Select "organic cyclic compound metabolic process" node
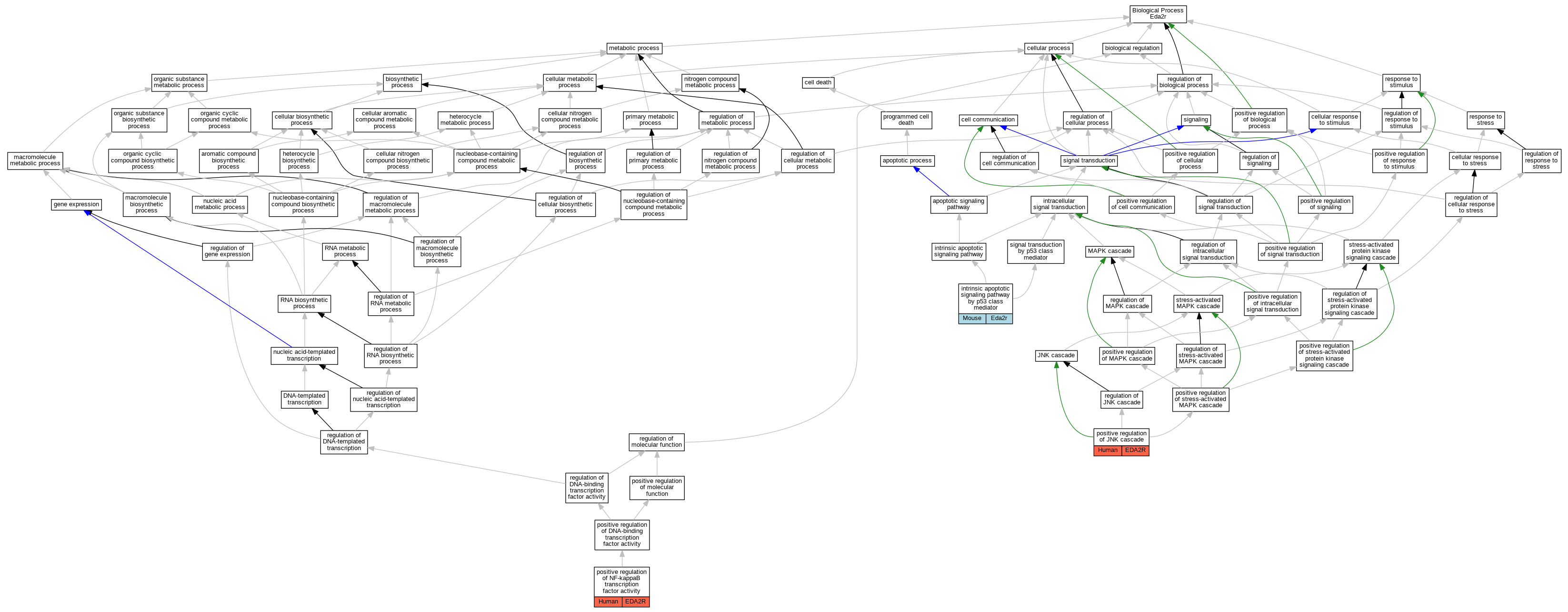This screenshot has height=612, width=1568. coord(220,120)
